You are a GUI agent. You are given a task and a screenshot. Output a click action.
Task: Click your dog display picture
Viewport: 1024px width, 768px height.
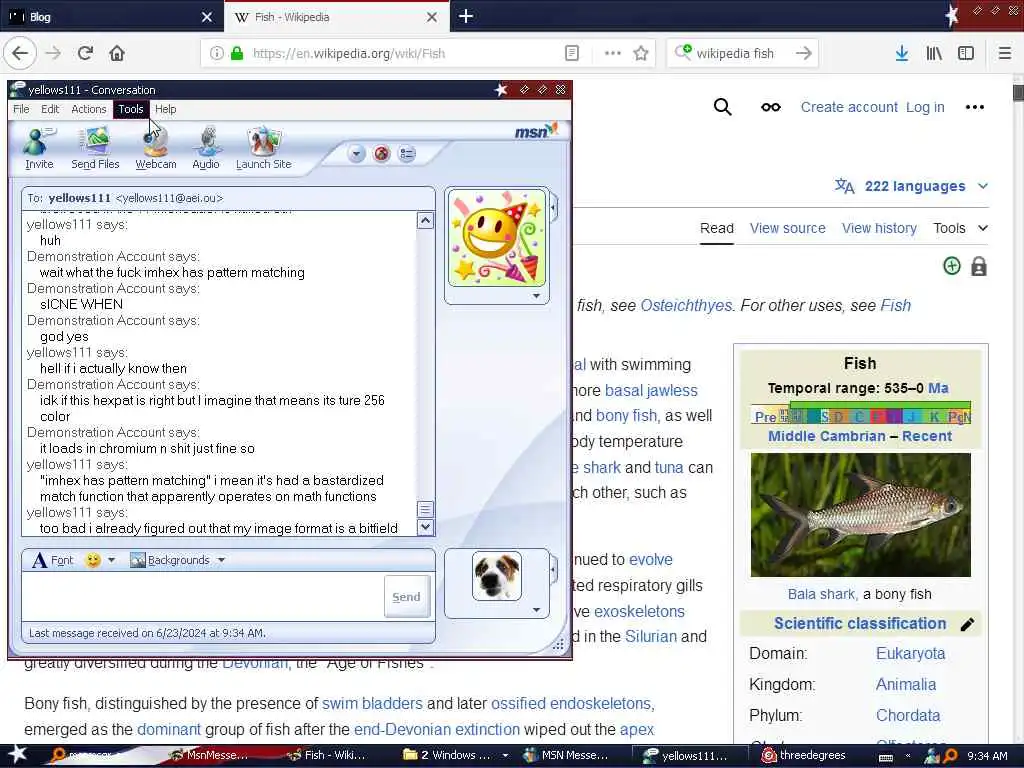(x=497, y=576)
